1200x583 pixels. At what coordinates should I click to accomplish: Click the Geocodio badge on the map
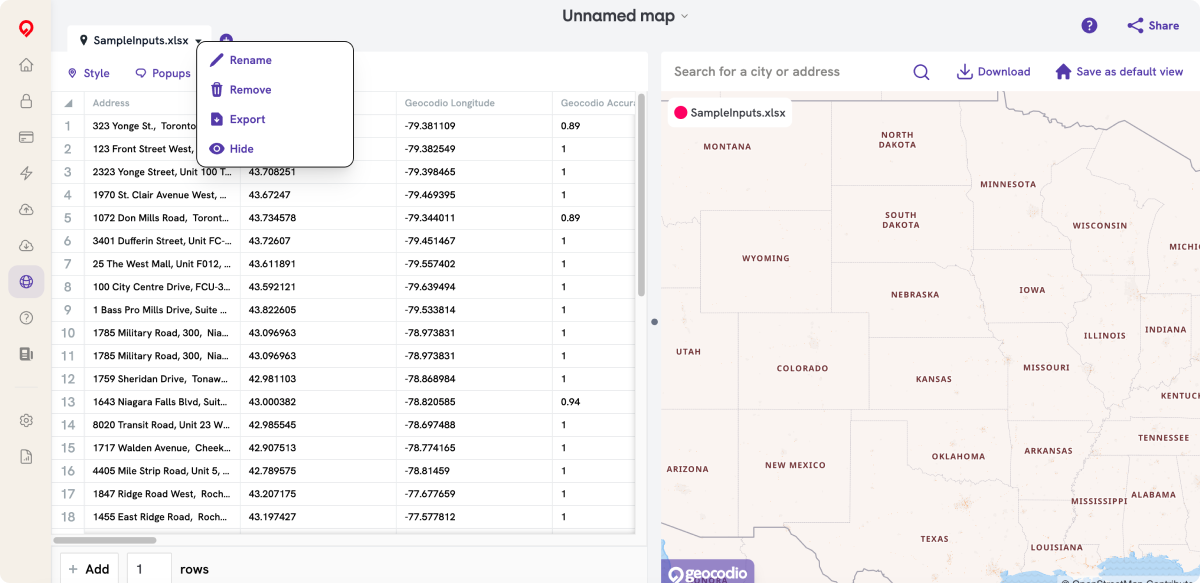tap(707, 574)
